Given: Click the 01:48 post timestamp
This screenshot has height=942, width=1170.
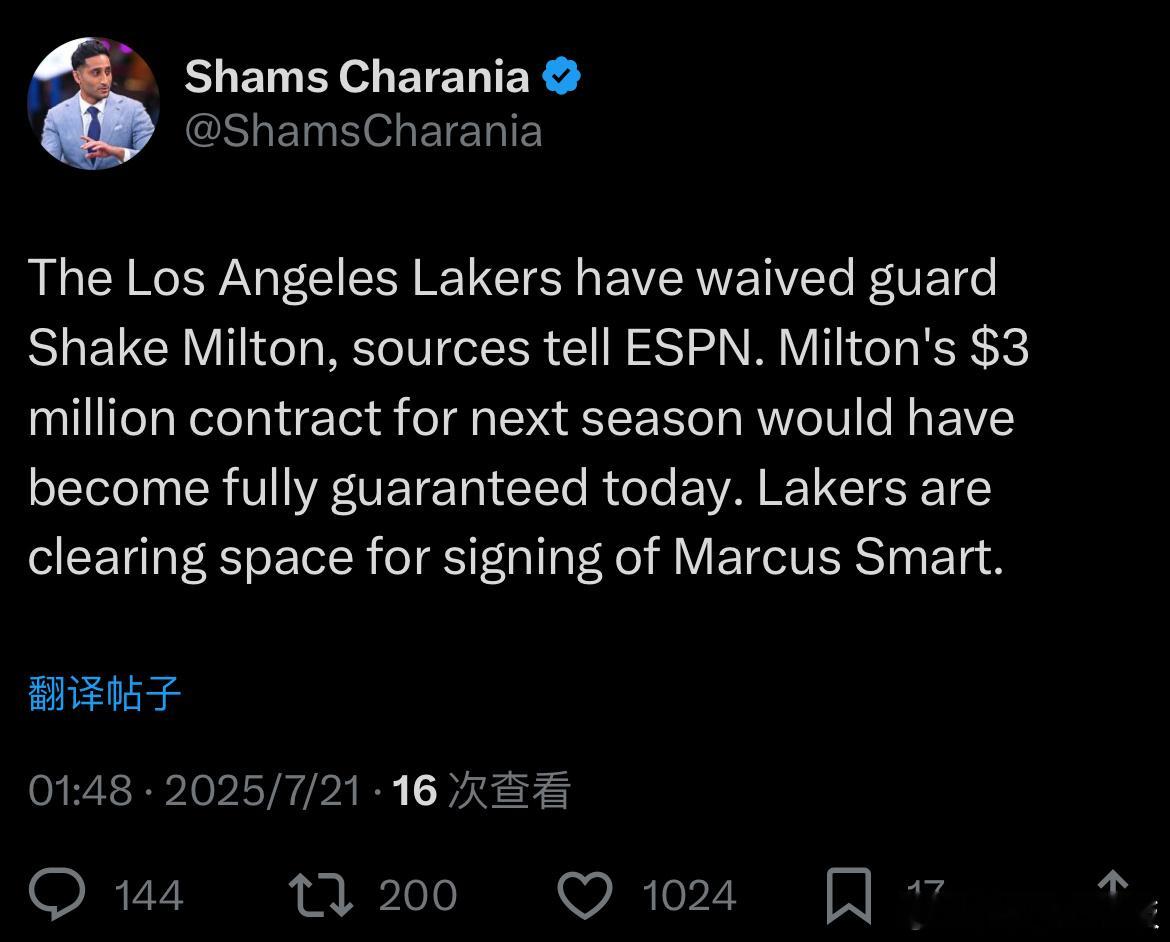Looking at the screenshot, I should click(x=81, y=790).
